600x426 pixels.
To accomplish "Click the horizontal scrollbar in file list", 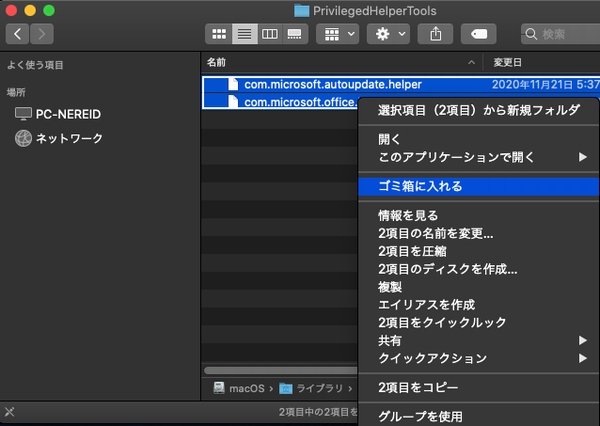I will [x=280, y=370].
